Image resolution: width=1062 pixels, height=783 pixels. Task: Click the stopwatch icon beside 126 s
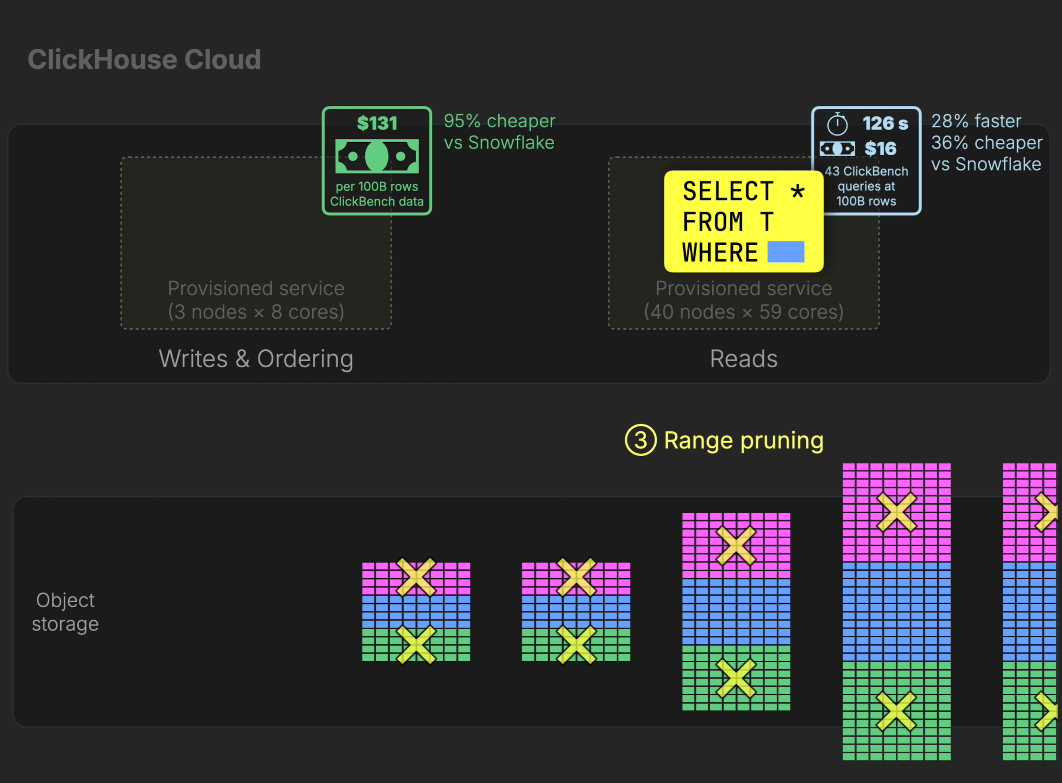coord(837,123)
